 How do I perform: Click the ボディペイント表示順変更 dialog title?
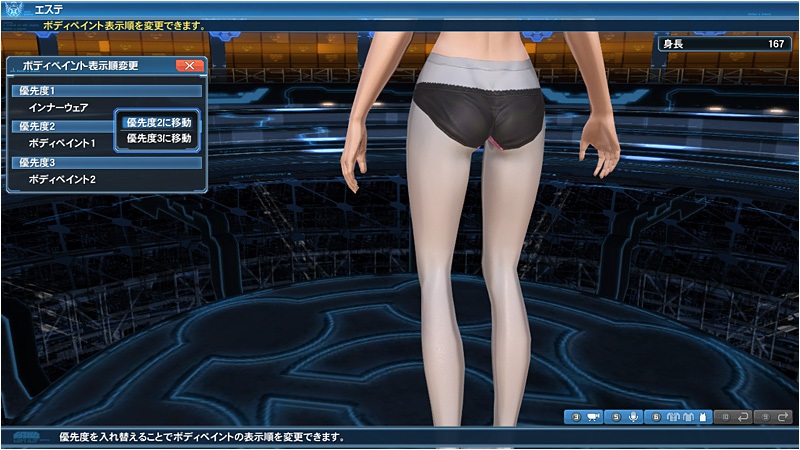pyautogui.click(x=81, y=66)
